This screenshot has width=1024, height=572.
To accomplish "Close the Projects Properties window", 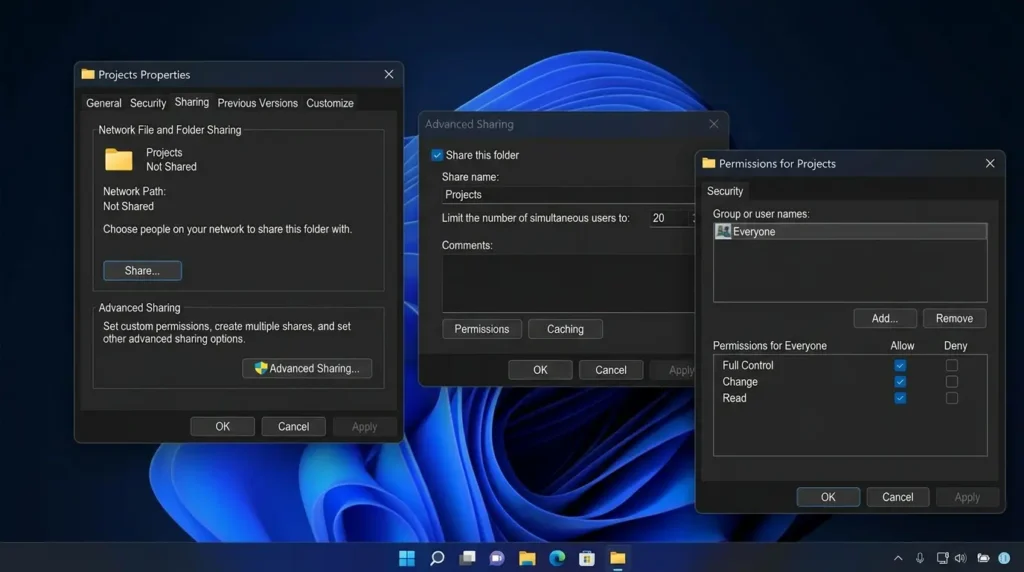I will click(389, 74).
